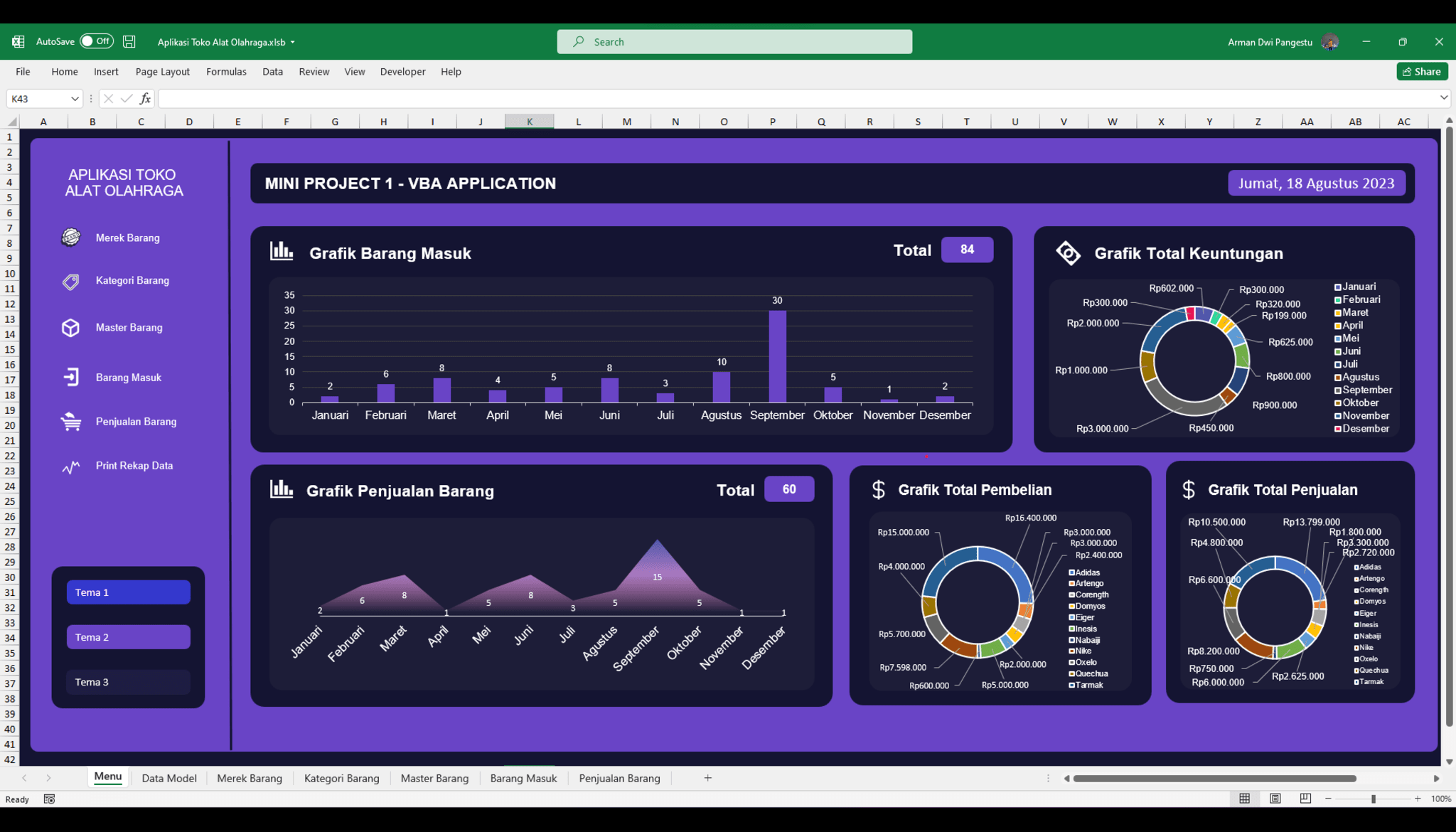Image resolution: width=1456 pixels, height=832 pixels.
Task: Click the Penjualan Barang cart icon
Action: click(x=70, y=422)
